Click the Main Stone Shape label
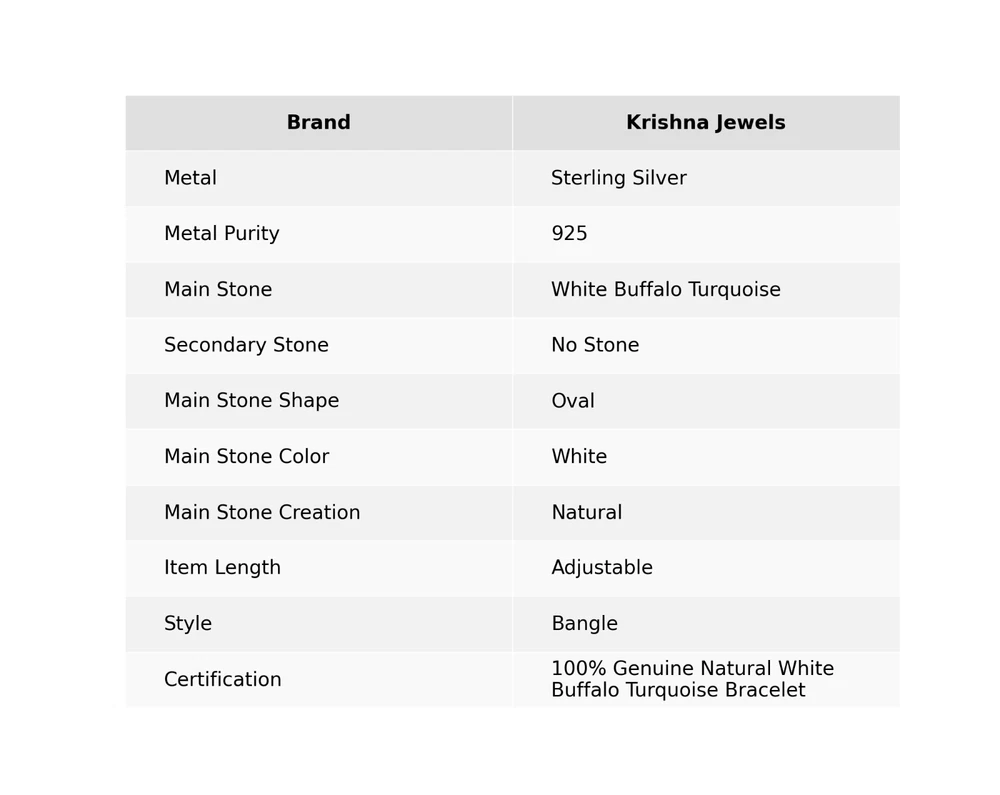Screen dimensions: 1000x795 point(251,401)
